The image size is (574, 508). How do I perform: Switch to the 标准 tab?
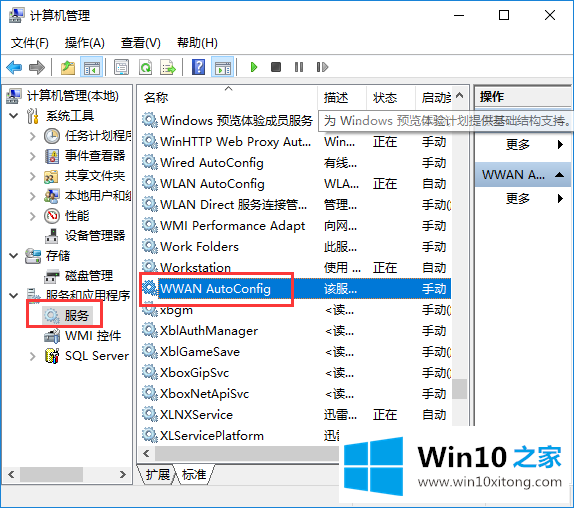click(194, 475)
